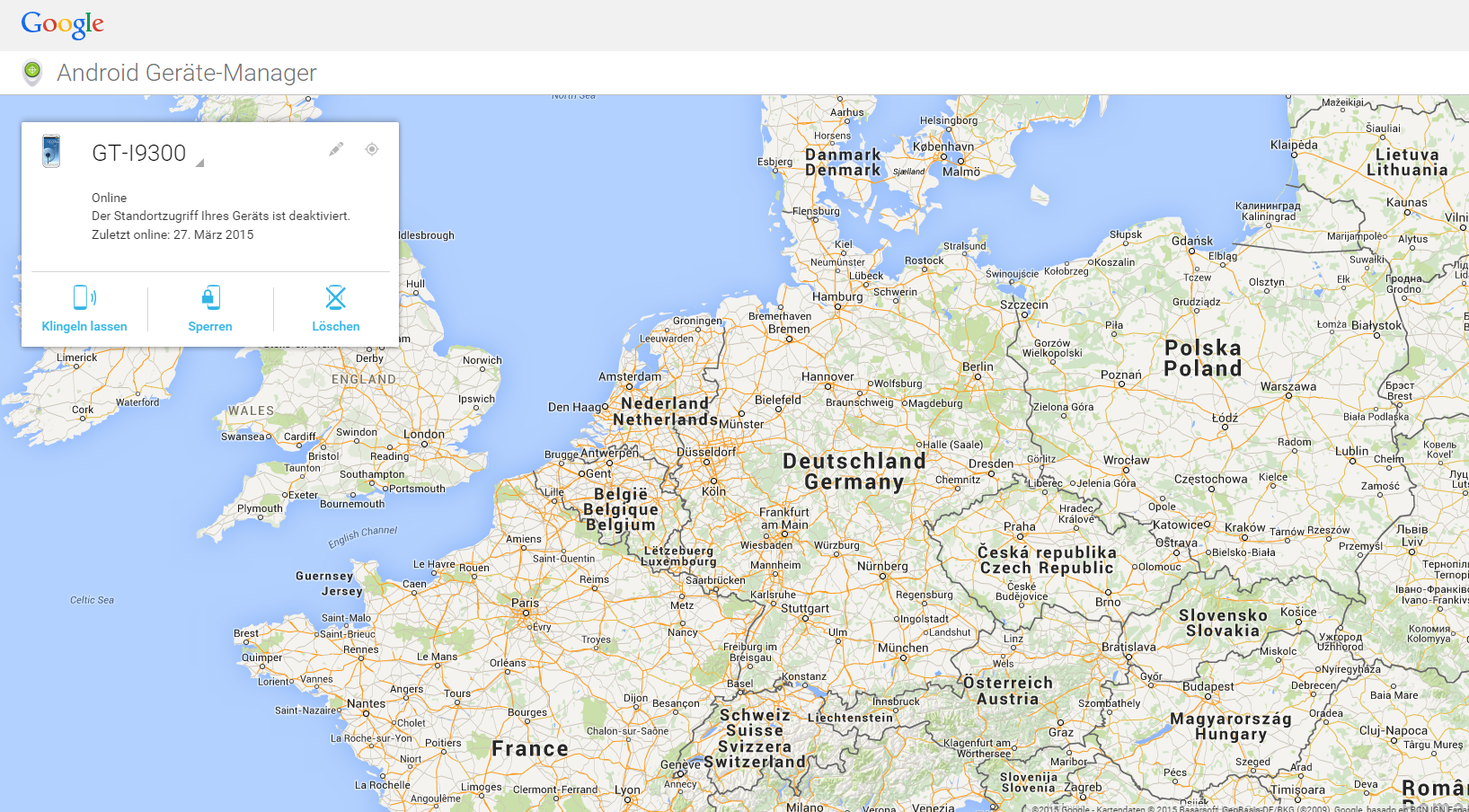Lock device with the Sperren button
1469x812 pixels.
(210, 309)
